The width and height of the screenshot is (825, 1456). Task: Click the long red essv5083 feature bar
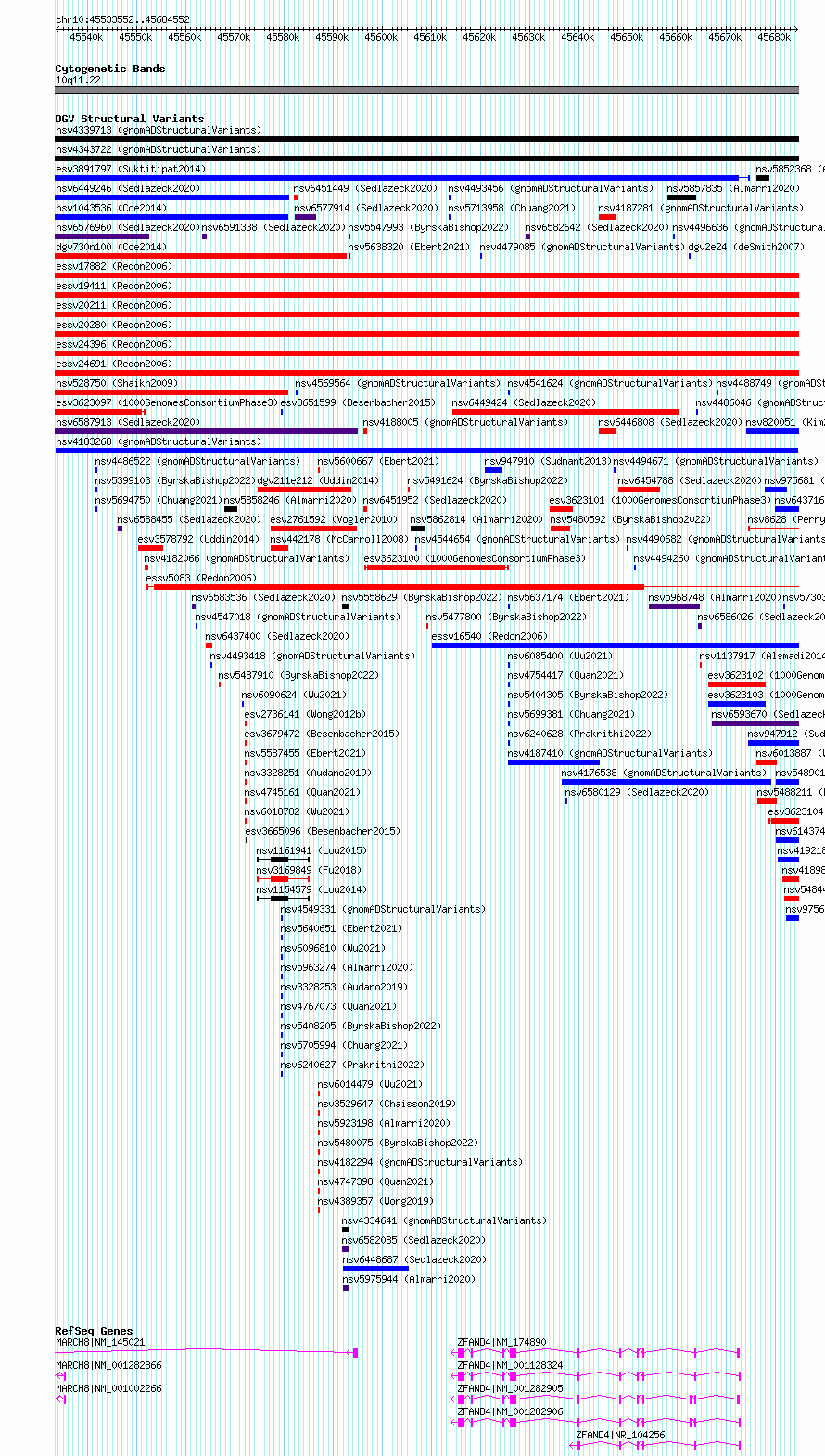click(x=399, y=587)
